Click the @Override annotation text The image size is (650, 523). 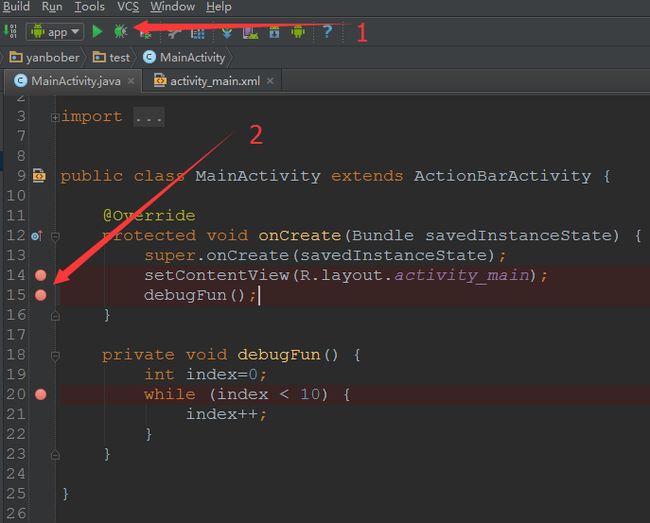tap(149, 215)
